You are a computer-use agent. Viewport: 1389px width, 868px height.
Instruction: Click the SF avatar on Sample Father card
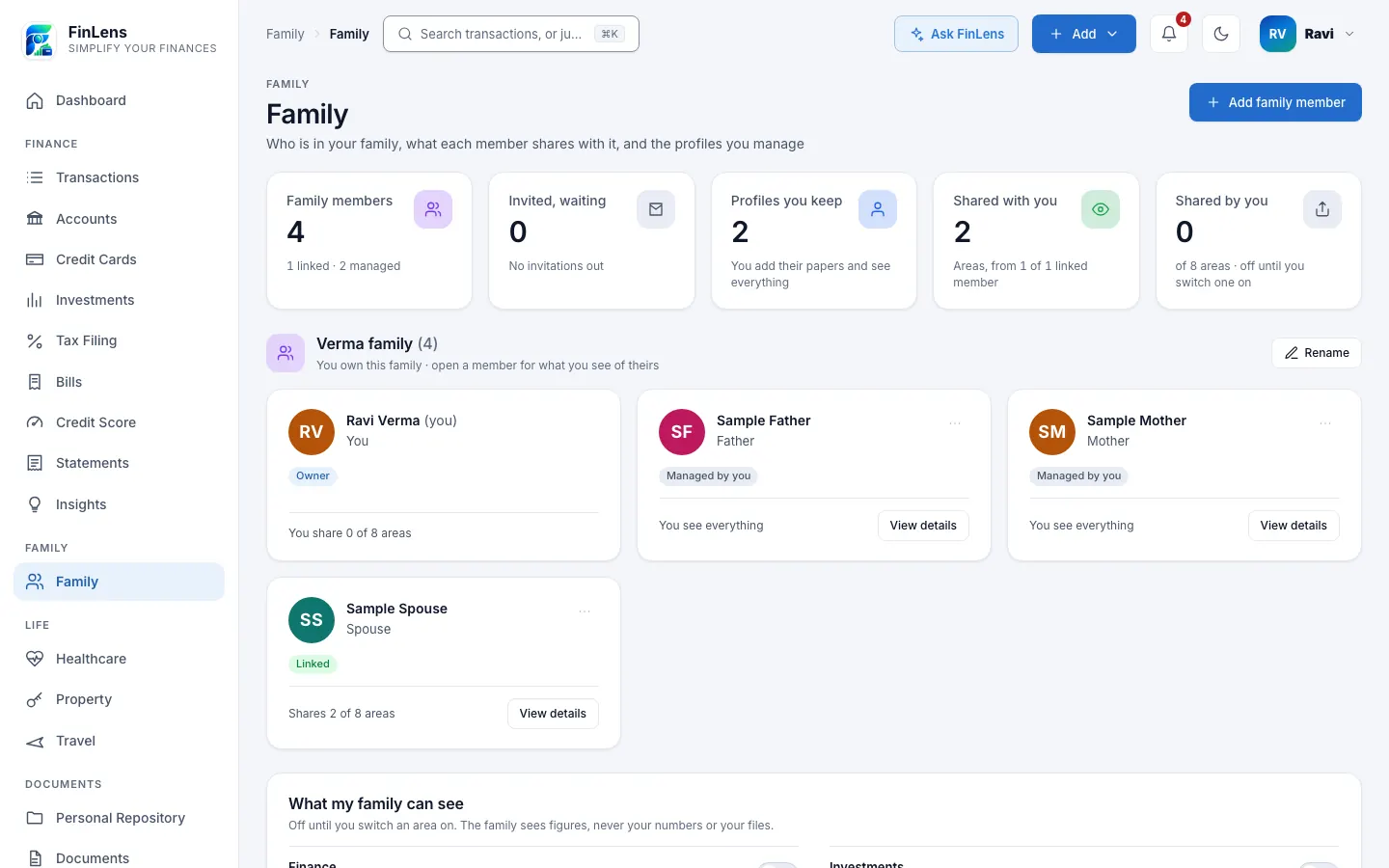click(682, 432)
